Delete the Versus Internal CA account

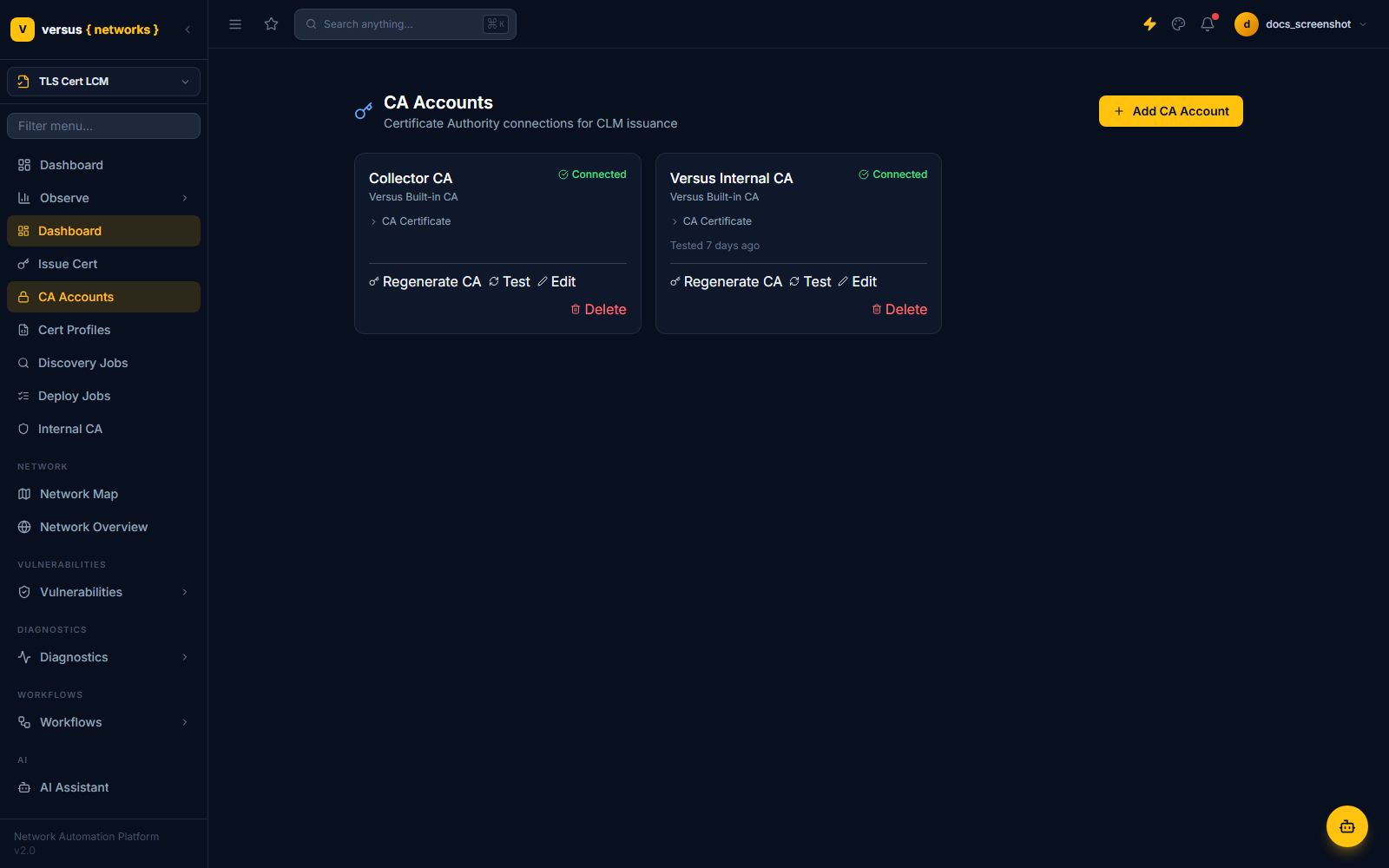click(899, 309)
